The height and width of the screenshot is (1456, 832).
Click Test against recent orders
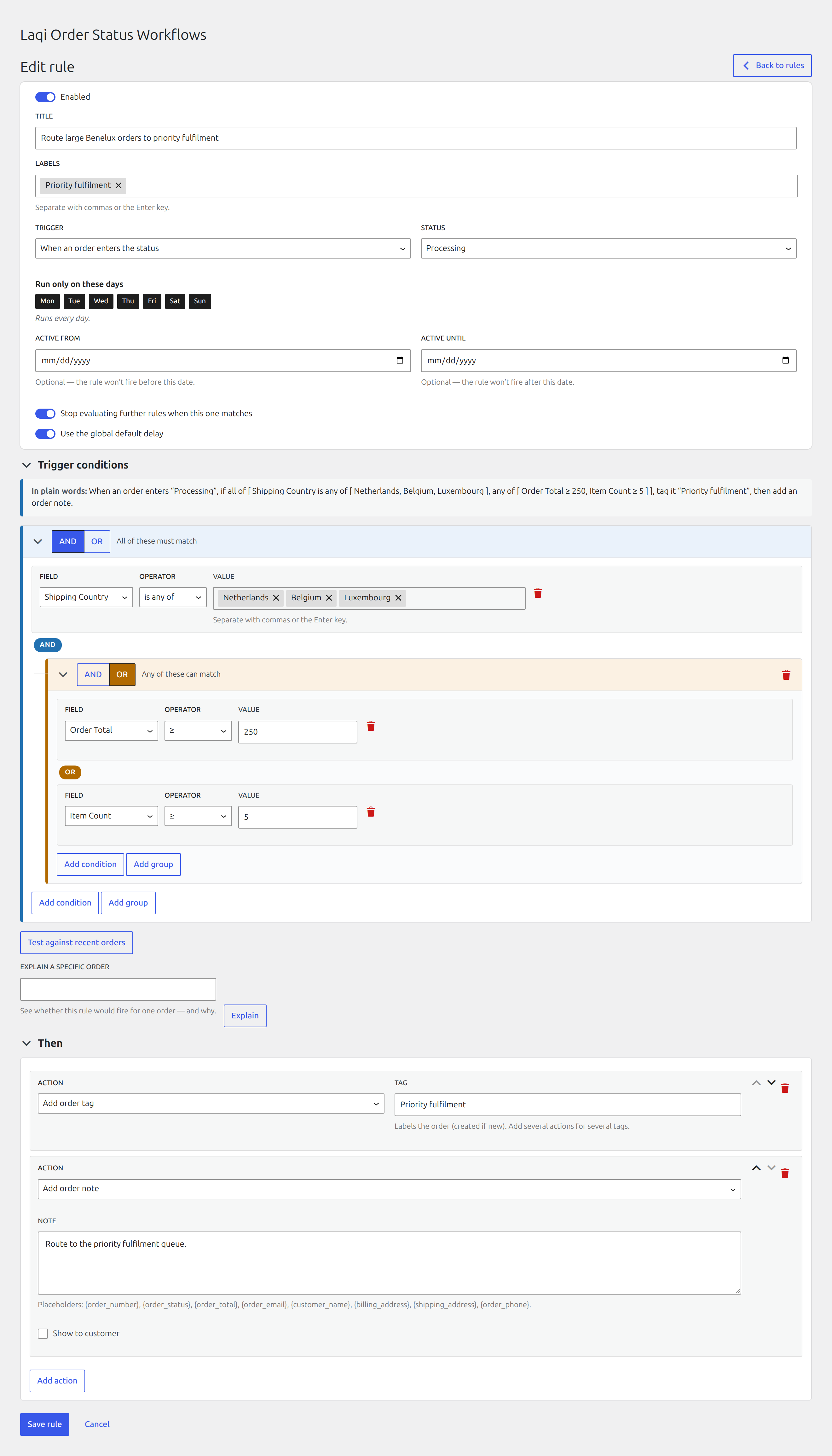click(77, 943)
